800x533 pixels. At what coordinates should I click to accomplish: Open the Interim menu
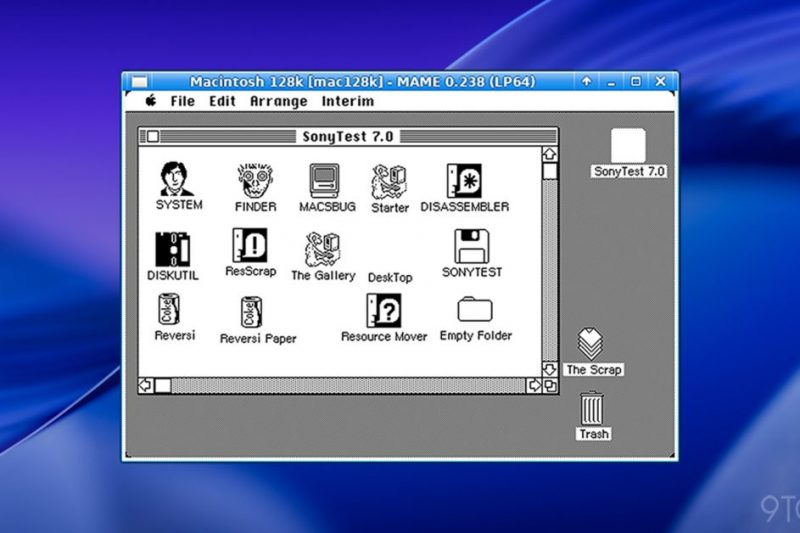tap(347, 101)
